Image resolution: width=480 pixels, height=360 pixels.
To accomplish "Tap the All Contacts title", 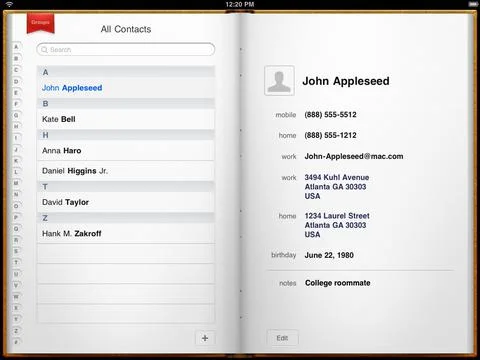I will [x=126, y=29].
